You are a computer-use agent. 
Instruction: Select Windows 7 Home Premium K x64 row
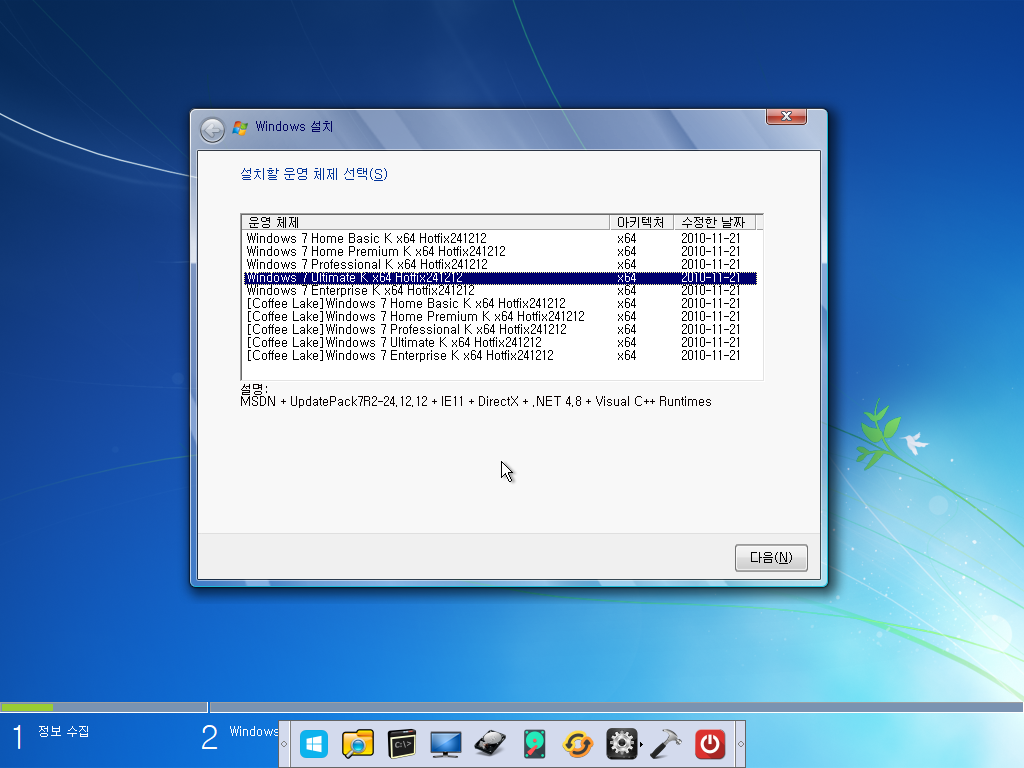500,251
